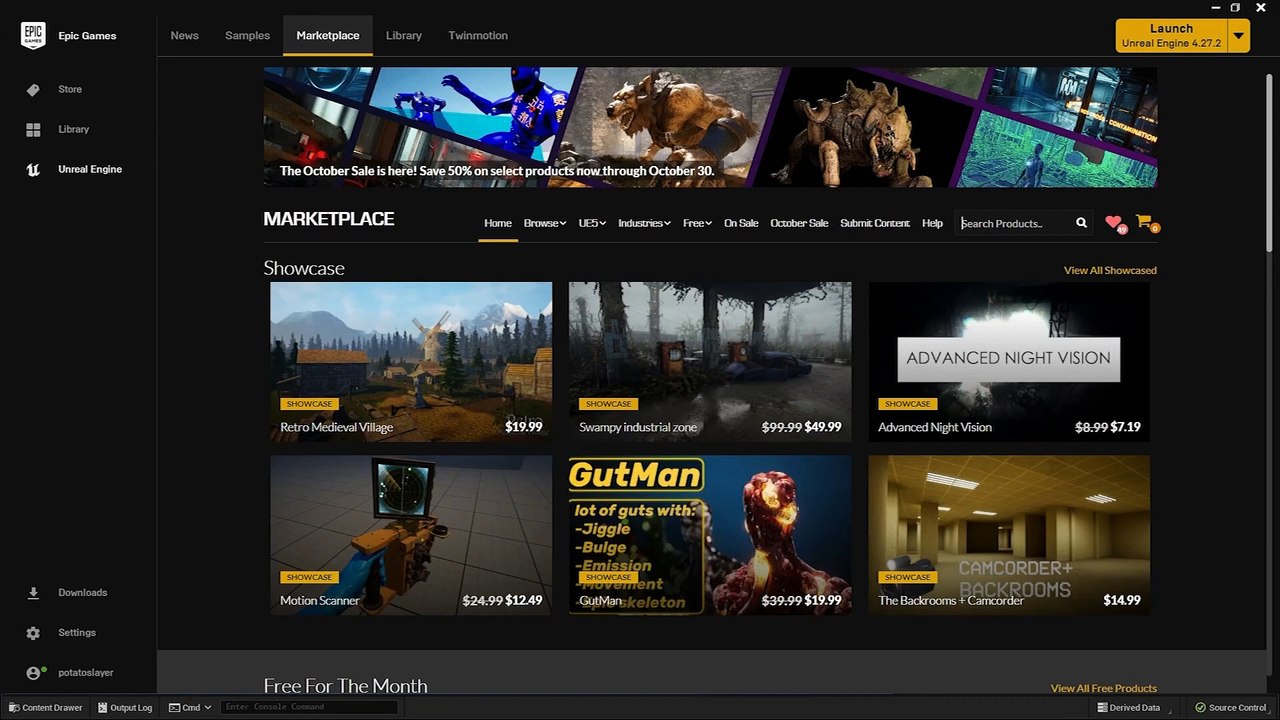Click the Backrooms + Camcorder $14.99 price

point(1122,601)
